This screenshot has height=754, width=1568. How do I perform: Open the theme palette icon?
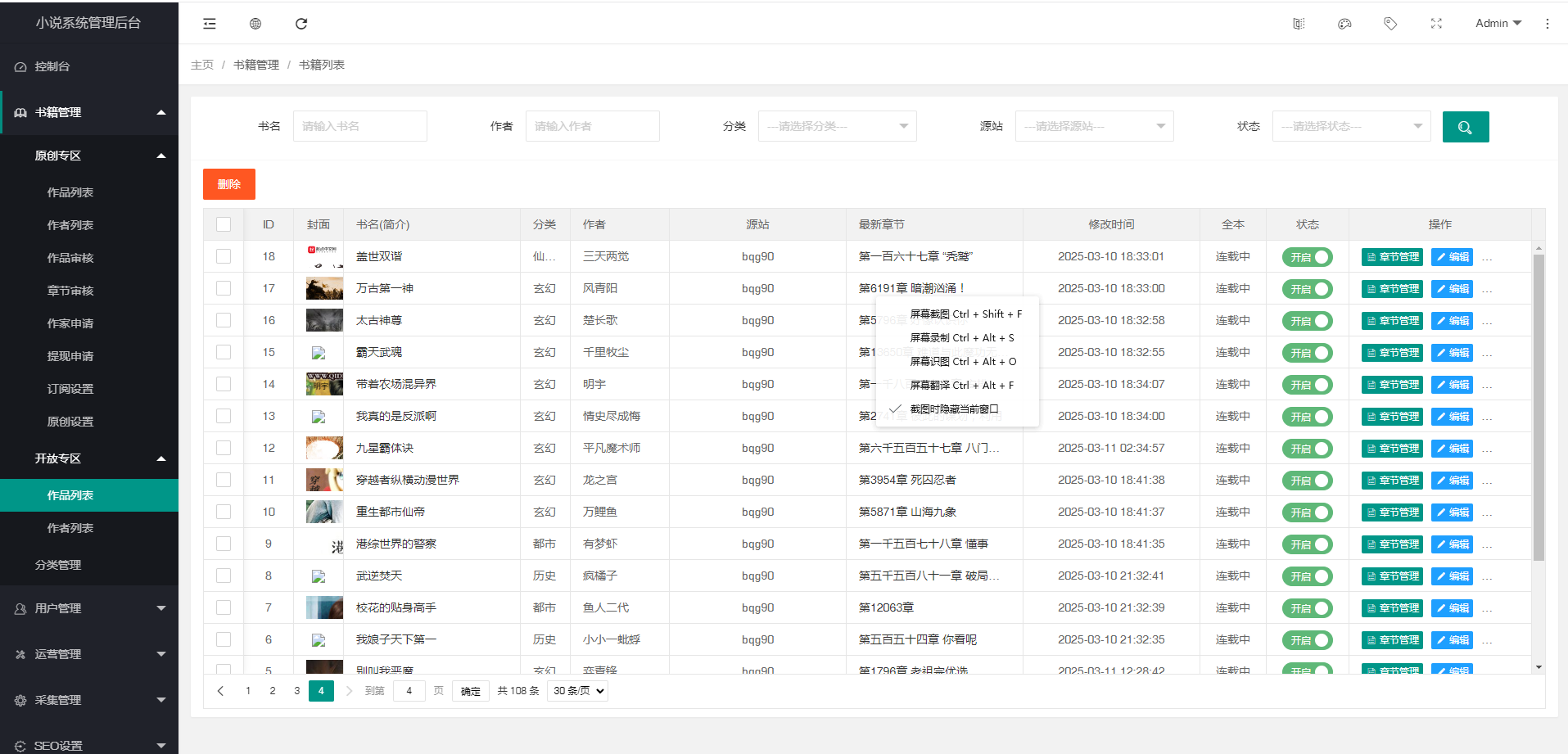tap(1344, 24)
